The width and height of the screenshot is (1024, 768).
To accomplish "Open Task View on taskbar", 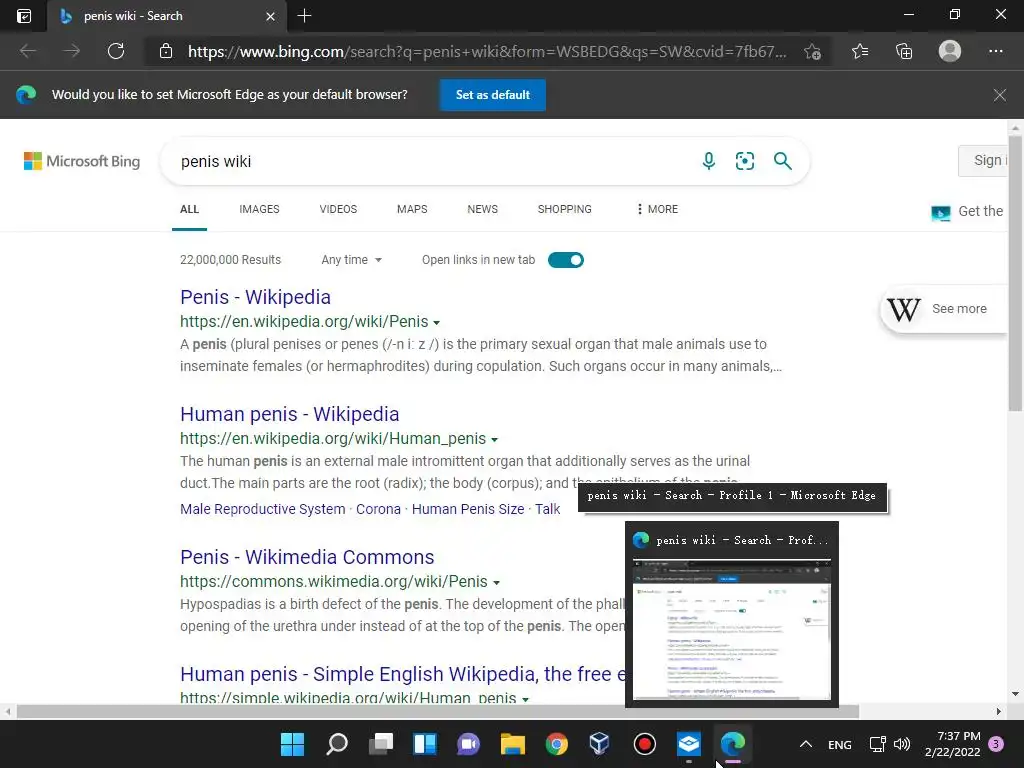I will [x=381, y=744].
